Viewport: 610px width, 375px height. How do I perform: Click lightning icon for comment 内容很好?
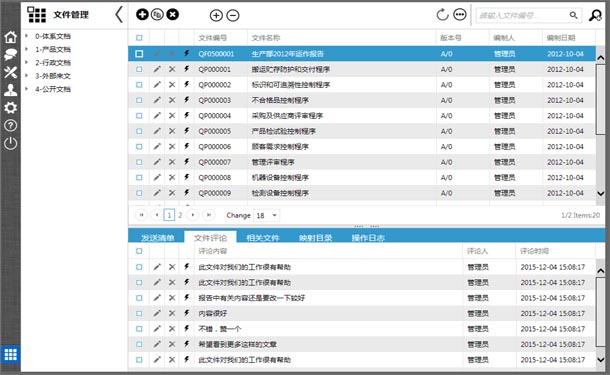coord(187,313)
